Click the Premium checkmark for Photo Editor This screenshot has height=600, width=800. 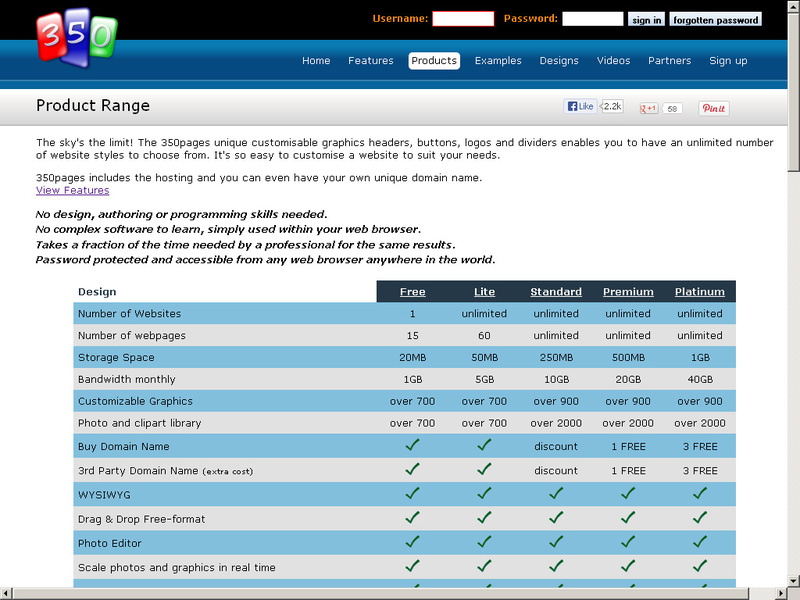tap(628, 542)
